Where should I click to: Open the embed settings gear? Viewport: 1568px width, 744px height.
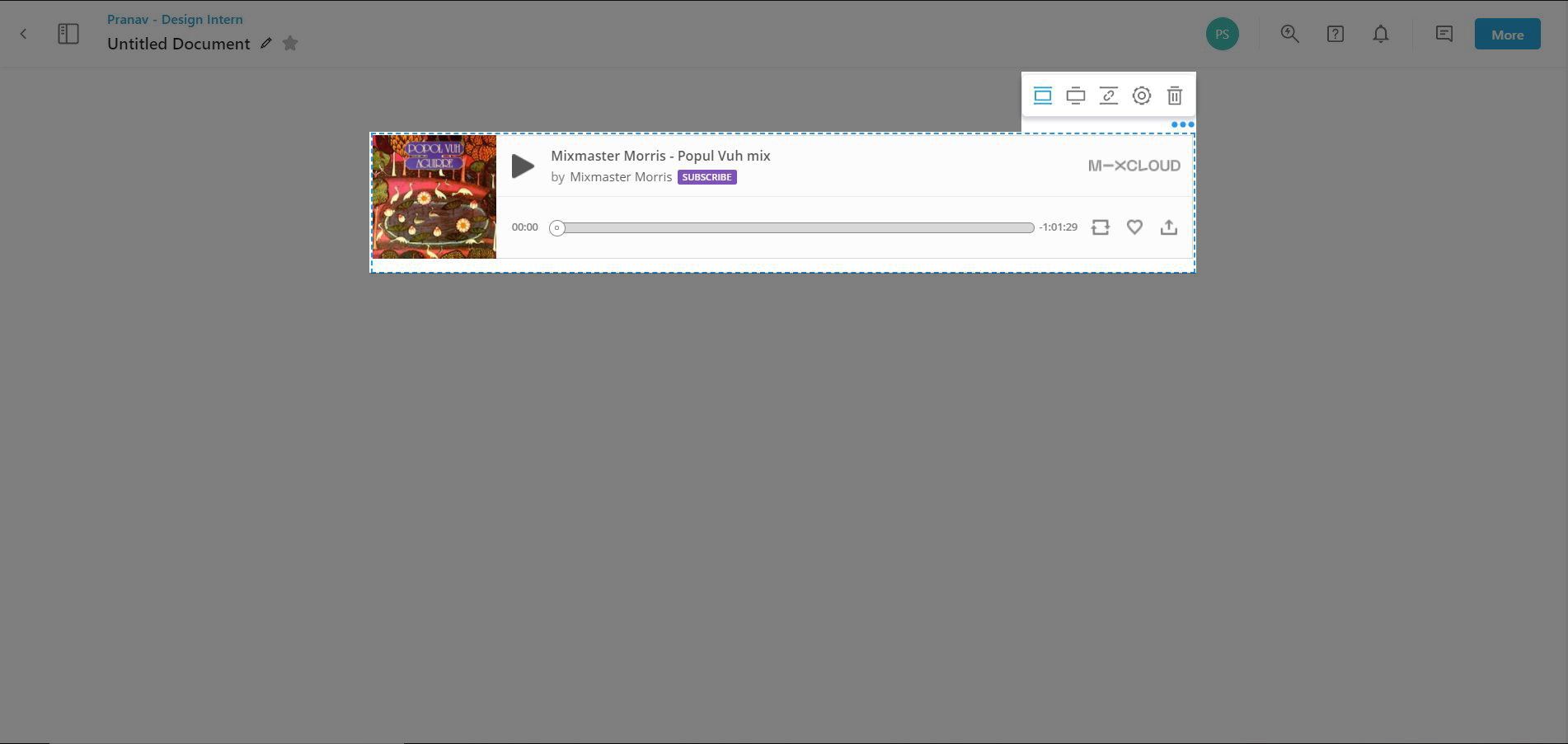pyautogui.click(x=1141, y=96)
